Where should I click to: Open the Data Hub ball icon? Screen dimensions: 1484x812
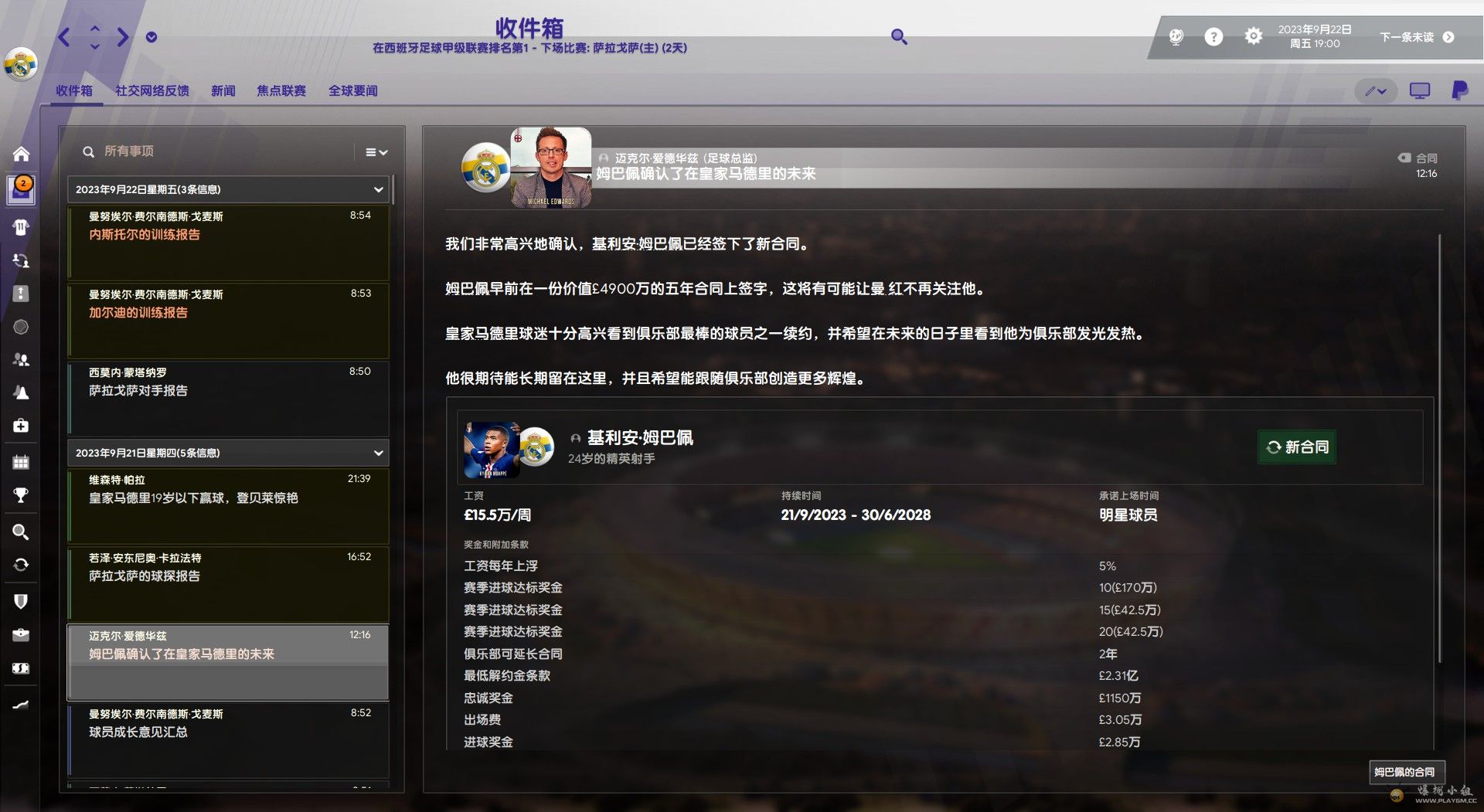21,327
